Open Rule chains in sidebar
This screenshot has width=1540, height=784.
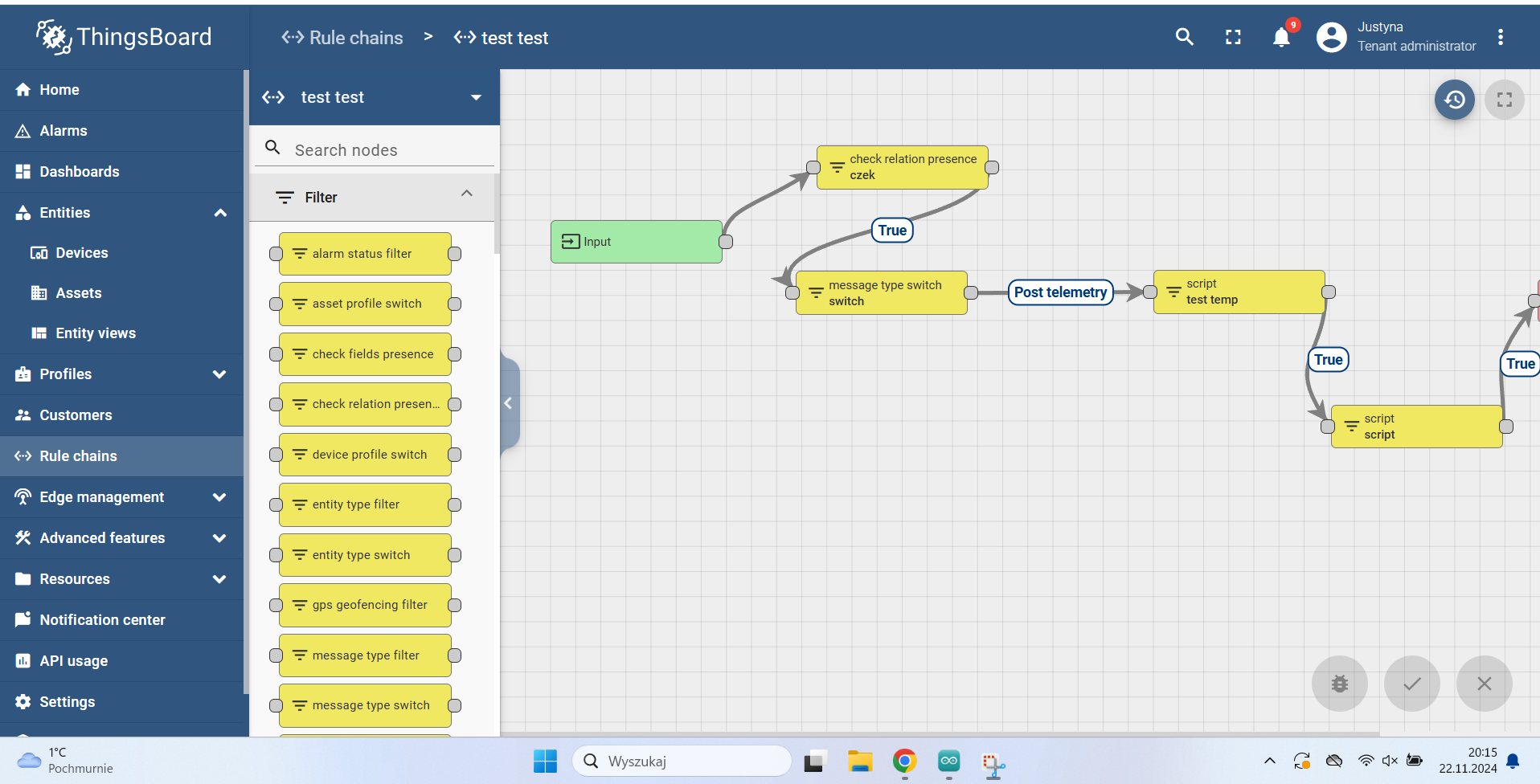click(x=121, y=456)
